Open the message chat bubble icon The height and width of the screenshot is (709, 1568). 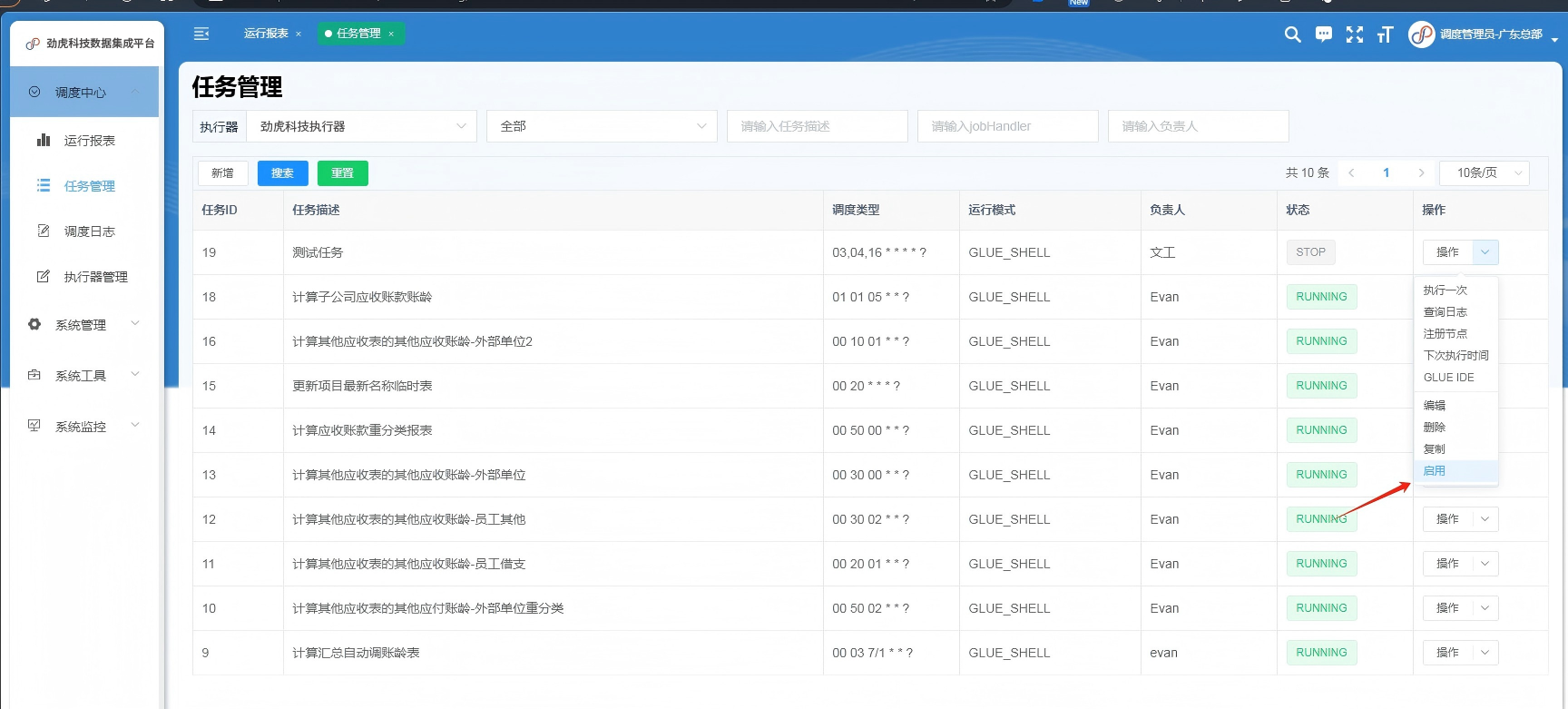(x=1324, y=34)
